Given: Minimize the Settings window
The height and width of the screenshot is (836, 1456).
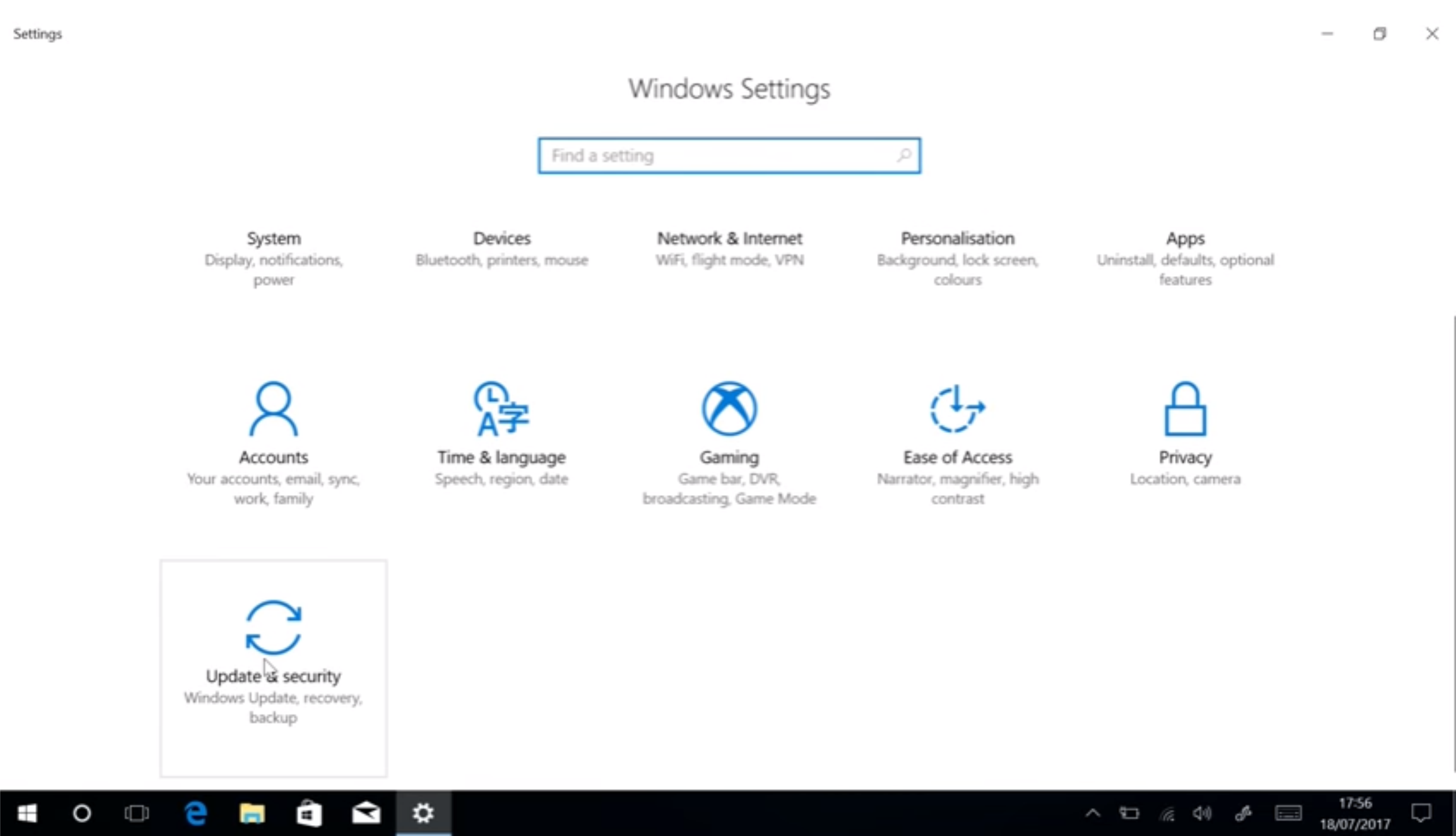Looking at the screenshot, I should point(1327,33).
